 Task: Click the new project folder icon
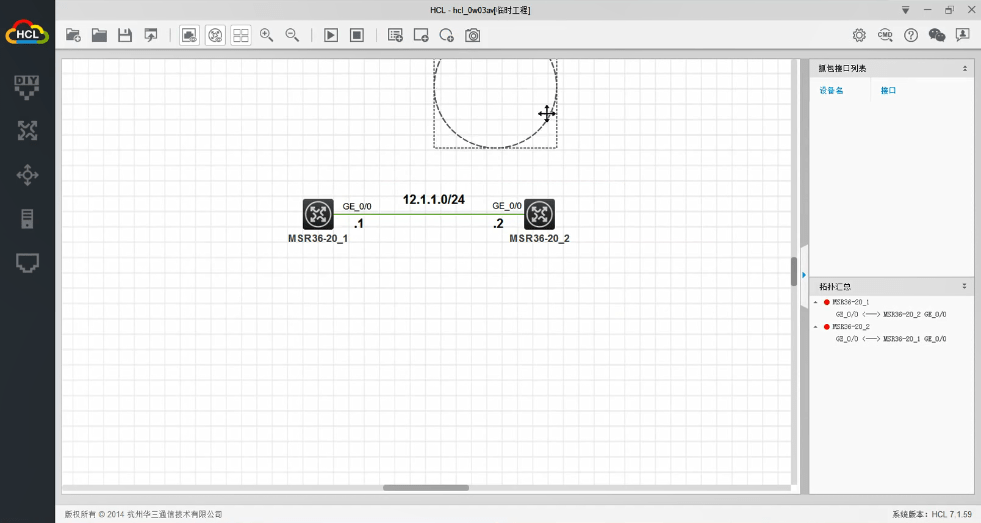click(73, 35)
